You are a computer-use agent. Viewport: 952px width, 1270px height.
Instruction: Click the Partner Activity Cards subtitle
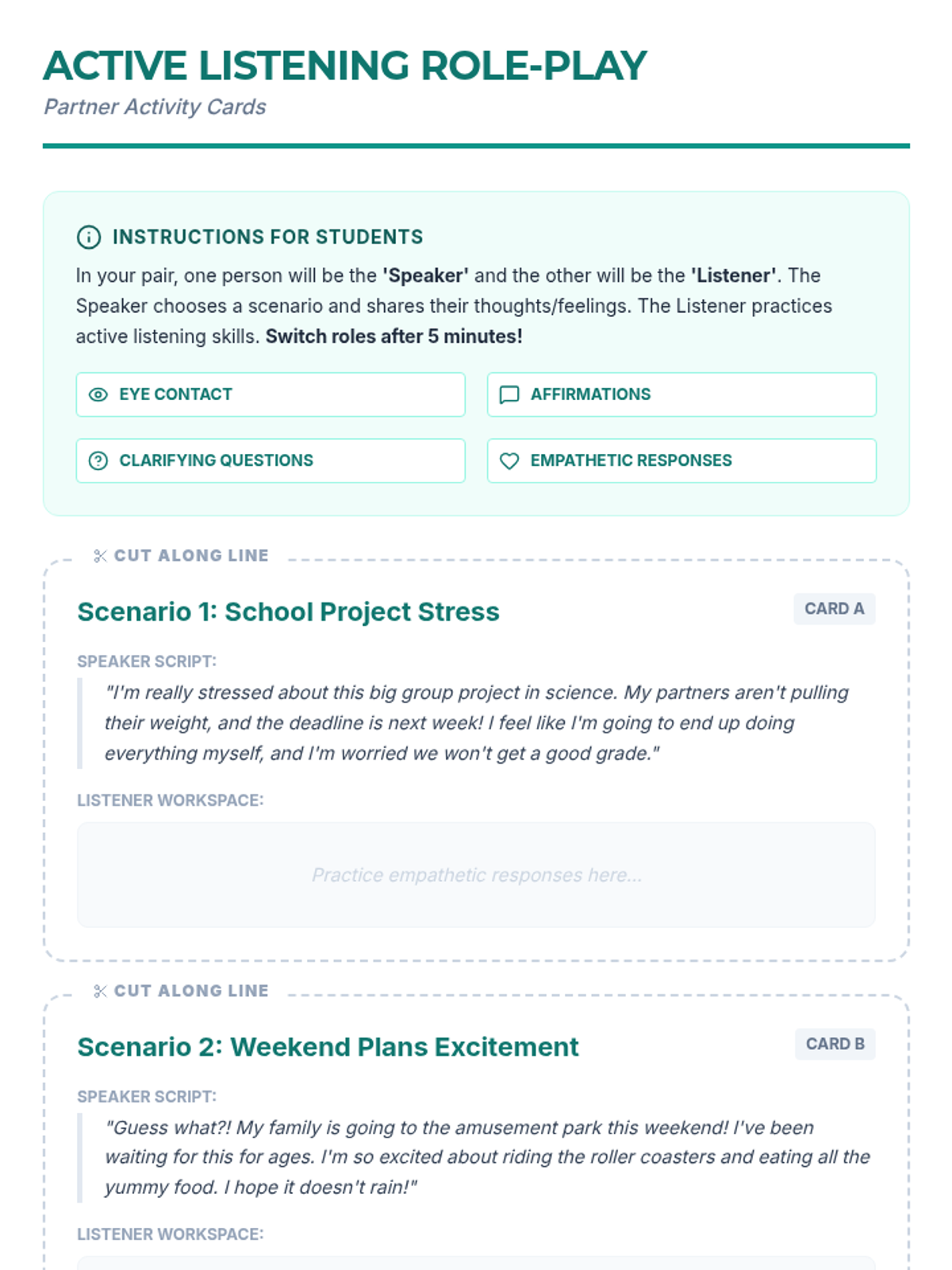pyautogui.click(x=155, y=107)
